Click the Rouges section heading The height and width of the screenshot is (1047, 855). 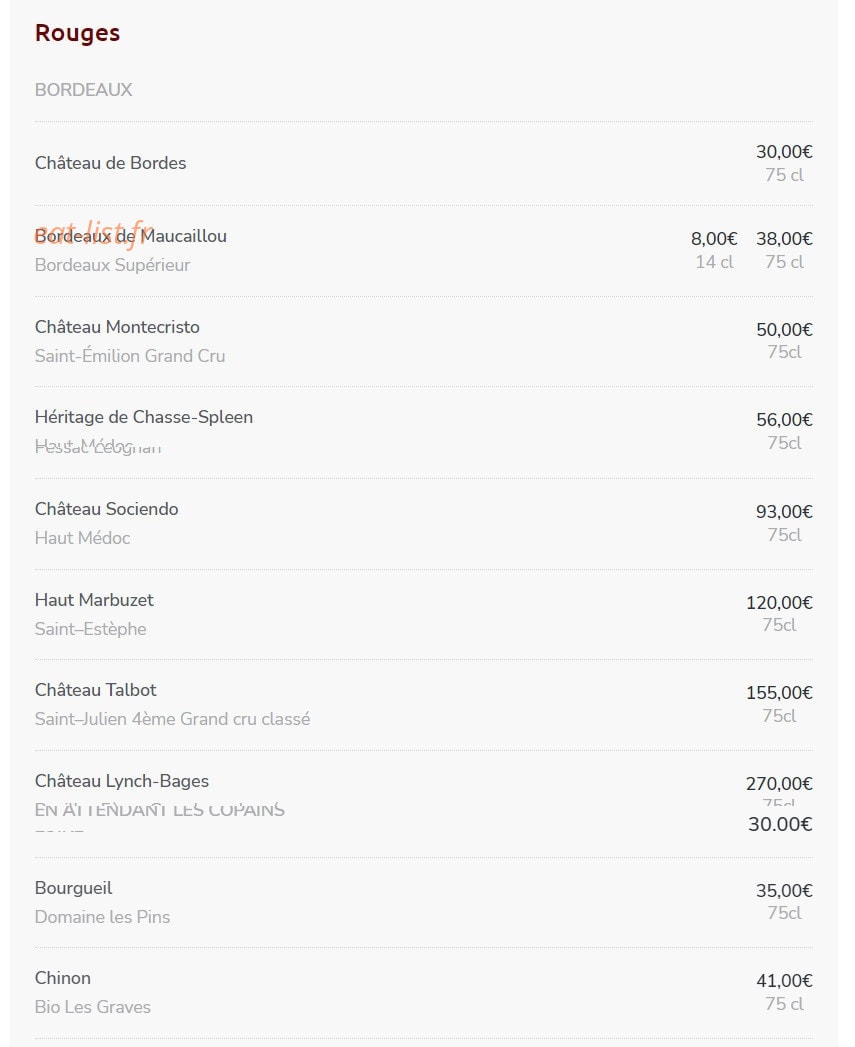[77, 33]
